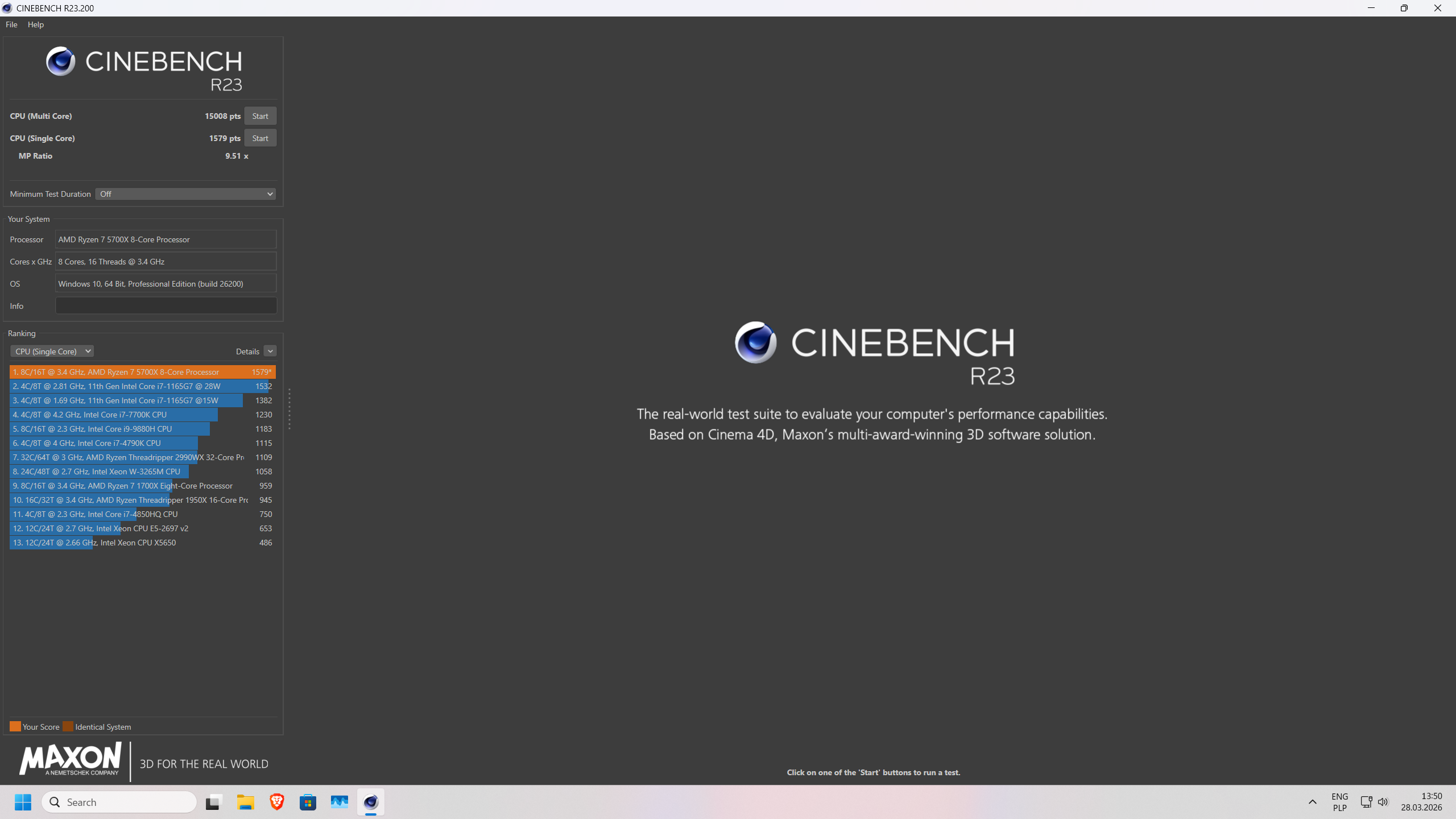Open Brave browser from taskbar
This screenshot has height=819, width=1456.
(x=277, y=802)
